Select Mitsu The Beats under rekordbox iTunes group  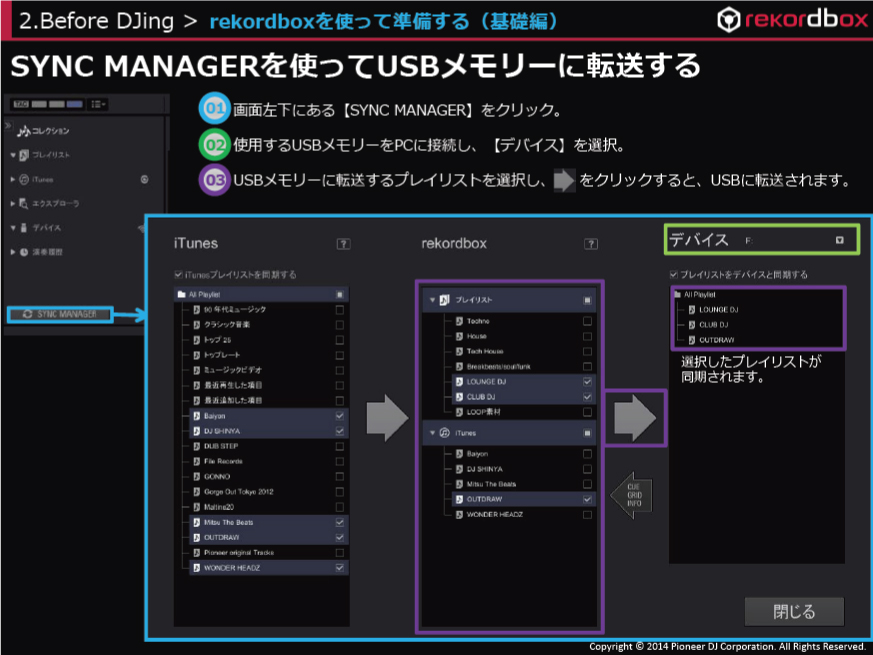[x=524, y=484]
